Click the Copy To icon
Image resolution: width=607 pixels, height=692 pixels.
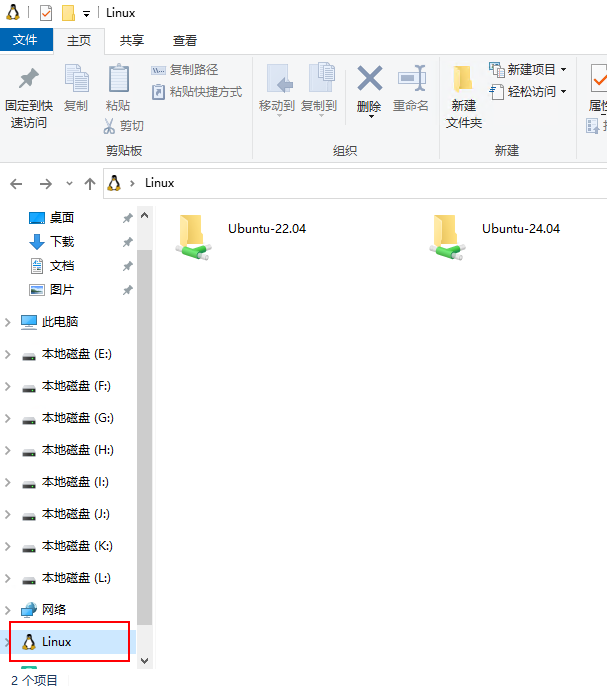321,77
